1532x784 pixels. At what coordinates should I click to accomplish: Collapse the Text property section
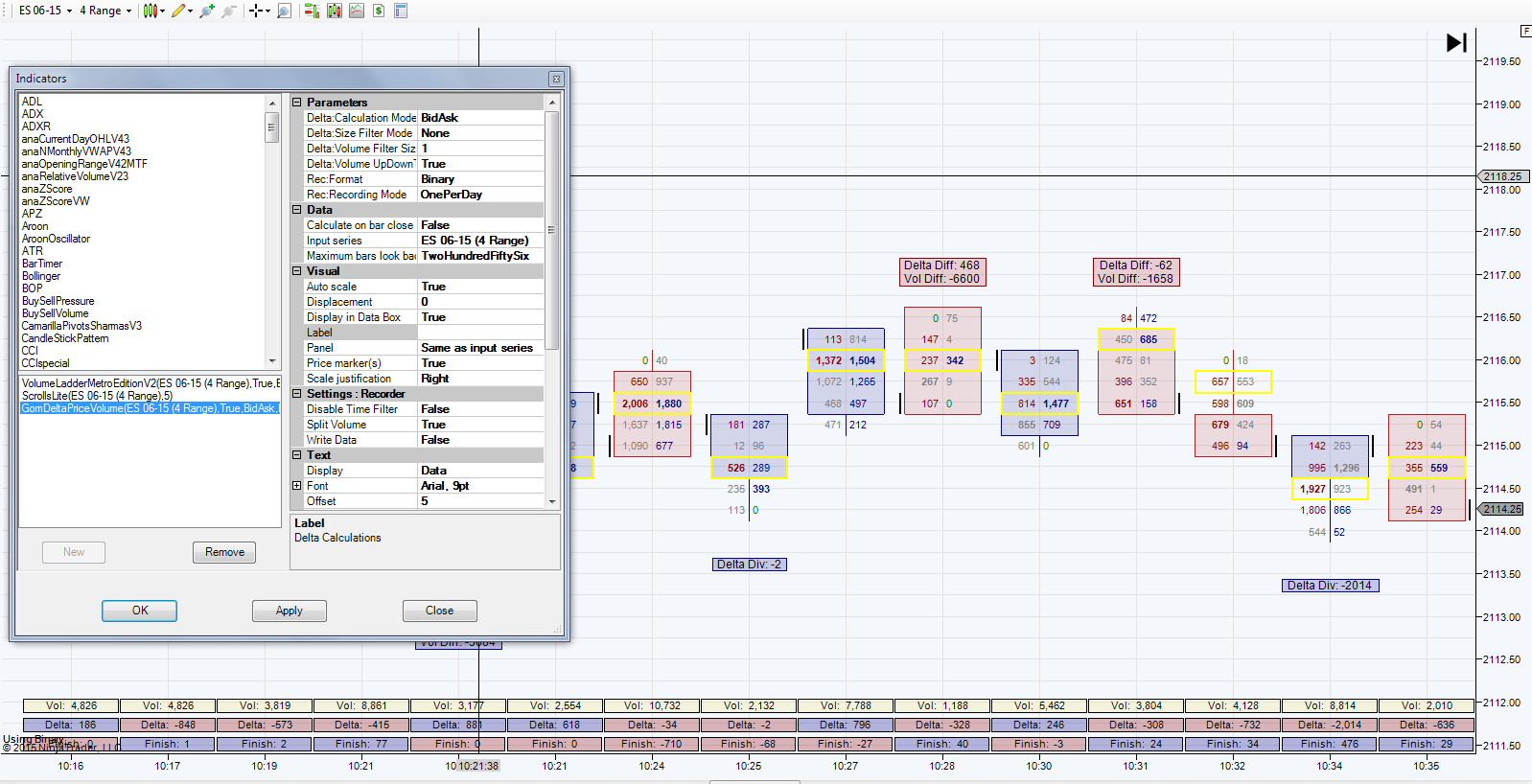(297, 455)
